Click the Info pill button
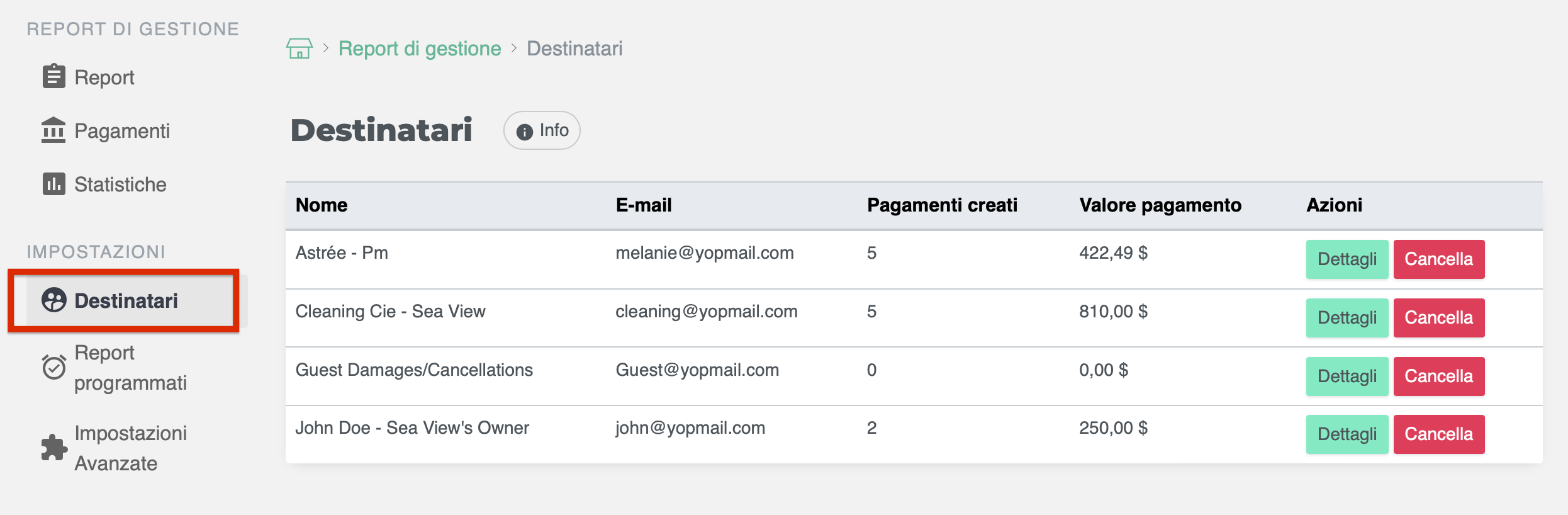The height and width of the screenshot is (515, 1568). 542,130
